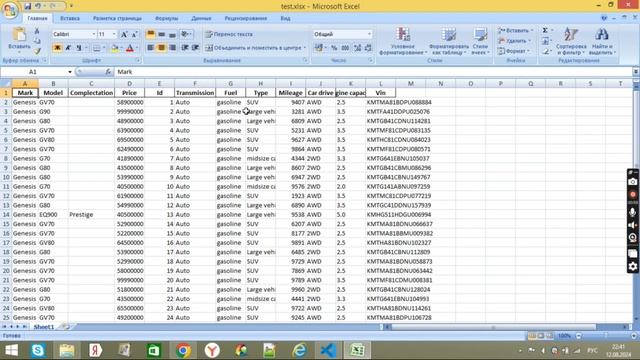The height and width of the screenshot is (360, 640).
Task: Cut selection with the scissors icon
Action: click(x=37, y=31)
